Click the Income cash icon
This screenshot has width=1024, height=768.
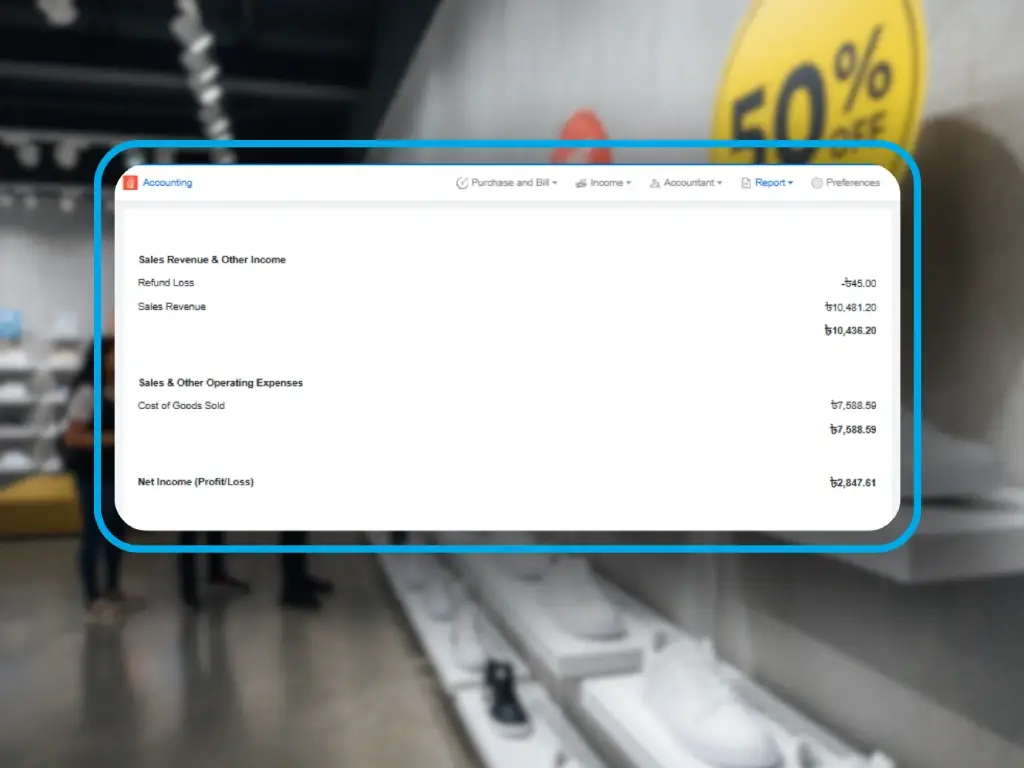pyautogui.click(x=581, y=184)
